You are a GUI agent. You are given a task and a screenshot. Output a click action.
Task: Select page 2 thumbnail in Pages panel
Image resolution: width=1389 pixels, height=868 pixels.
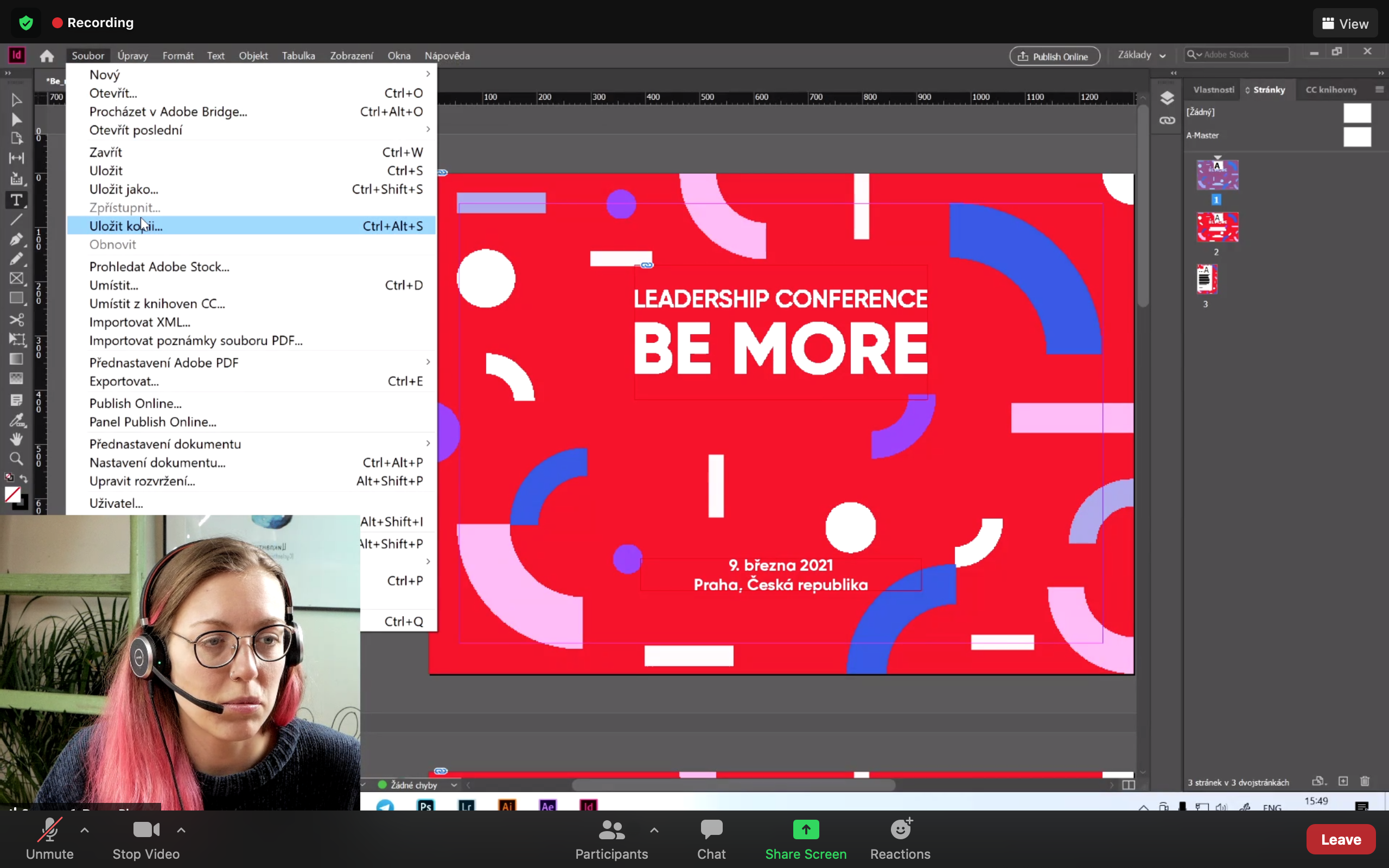[1217, 227]
